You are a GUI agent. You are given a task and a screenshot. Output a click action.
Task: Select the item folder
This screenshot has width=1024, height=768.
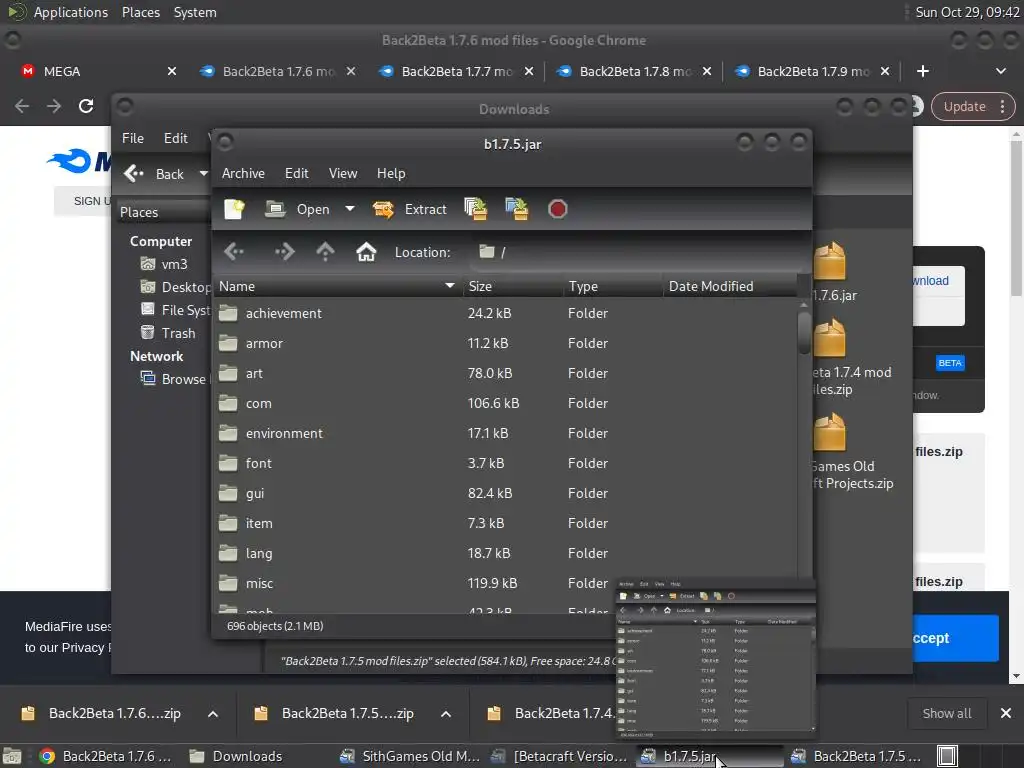505,524
